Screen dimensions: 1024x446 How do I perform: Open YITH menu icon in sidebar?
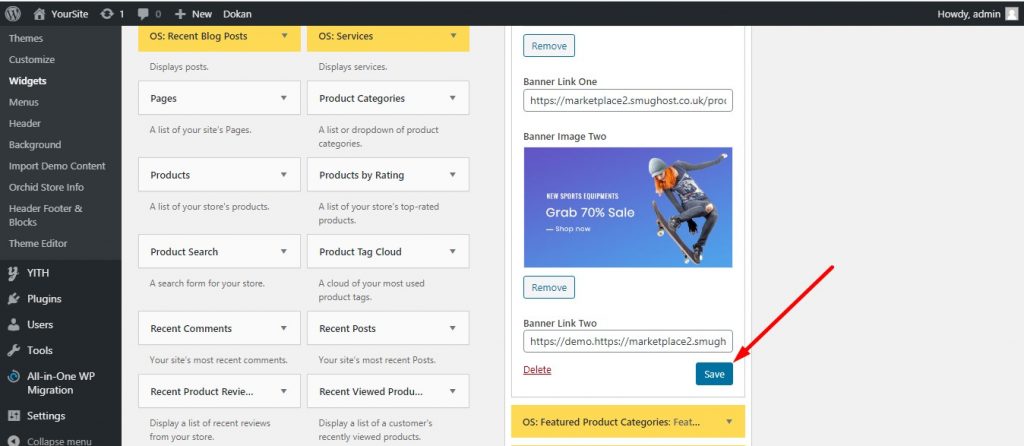coord(14,272)
